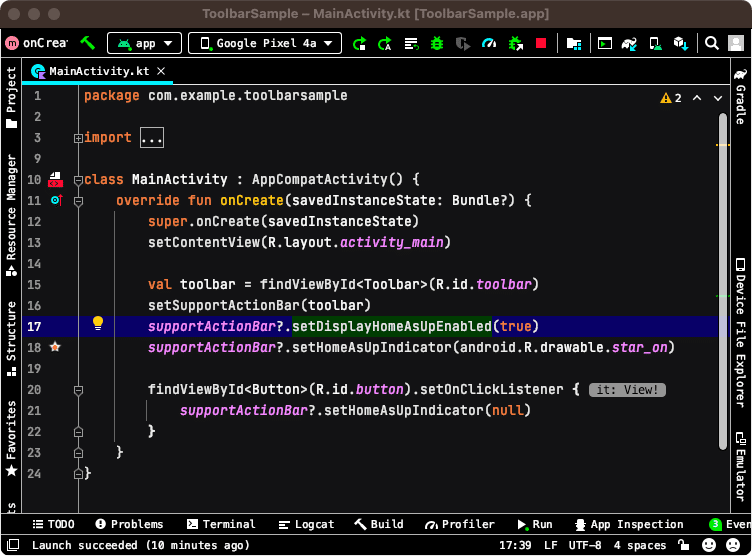
Task: Open the App Inspection tool window
Action: click(x=629, y=524)
